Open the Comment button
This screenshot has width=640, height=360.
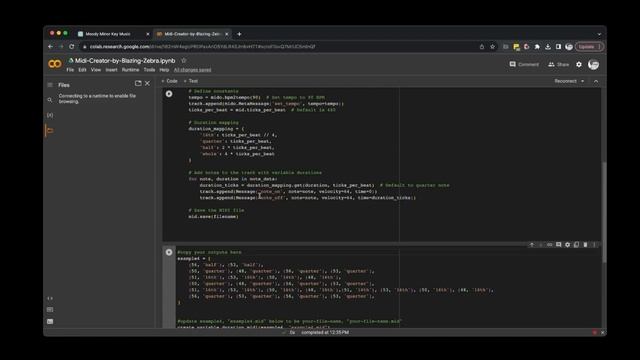click(524, 64)
